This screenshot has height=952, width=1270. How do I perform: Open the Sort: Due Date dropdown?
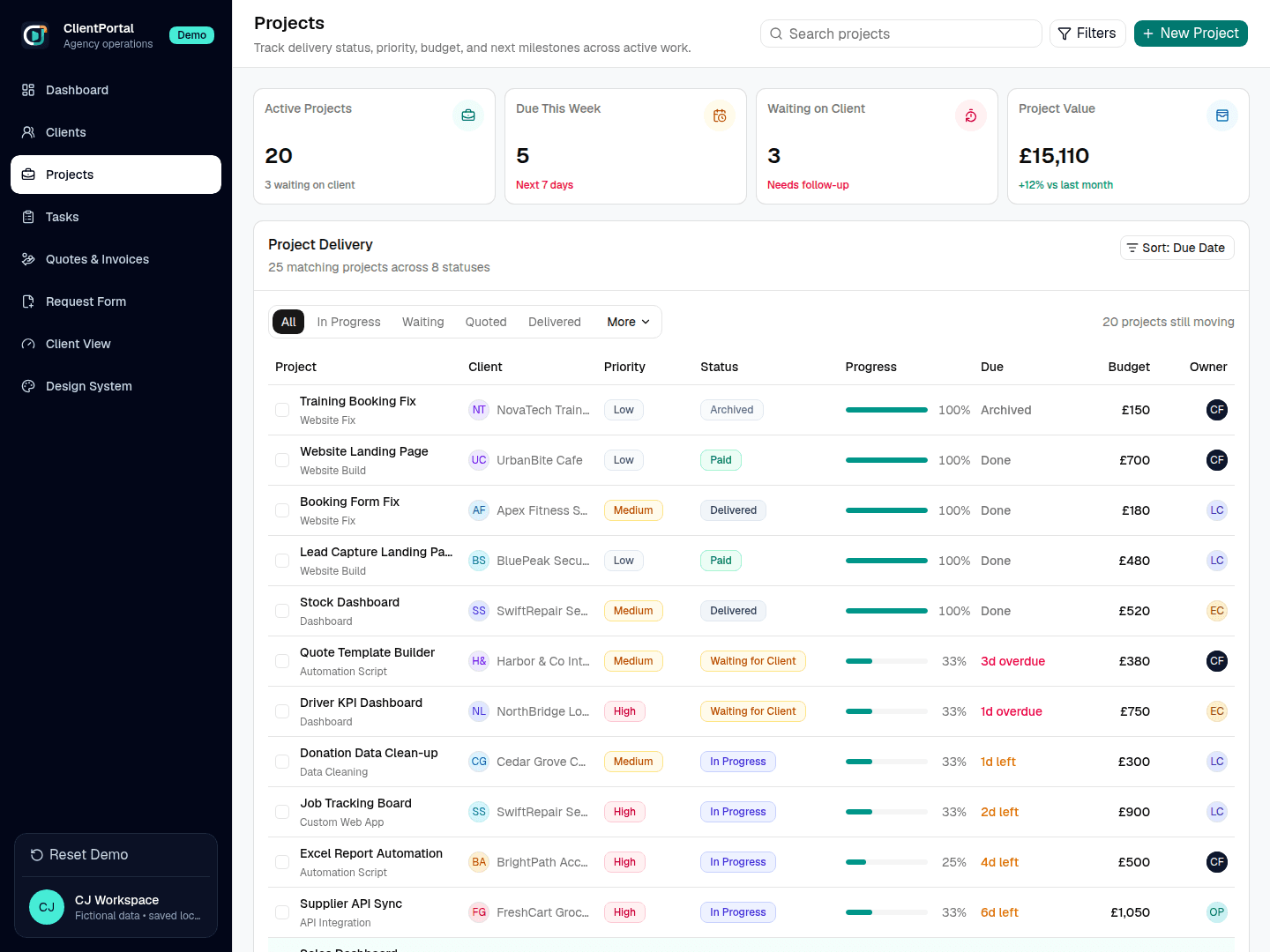[x=1177, y=248]
